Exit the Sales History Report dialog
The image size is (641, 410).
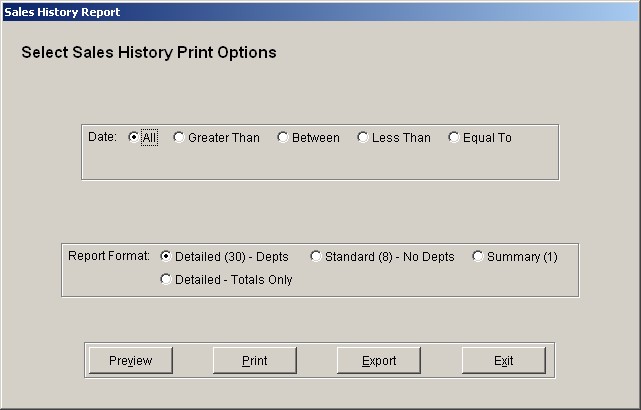tap(504, 361)
